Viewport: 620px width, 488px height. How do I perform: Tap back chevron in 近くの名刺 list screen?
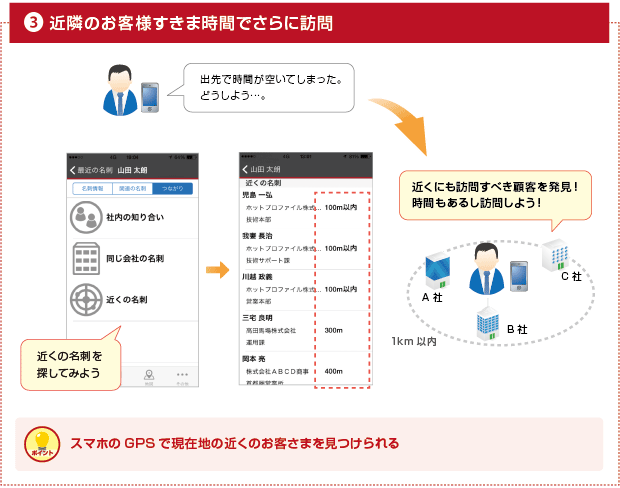point(245,169)
